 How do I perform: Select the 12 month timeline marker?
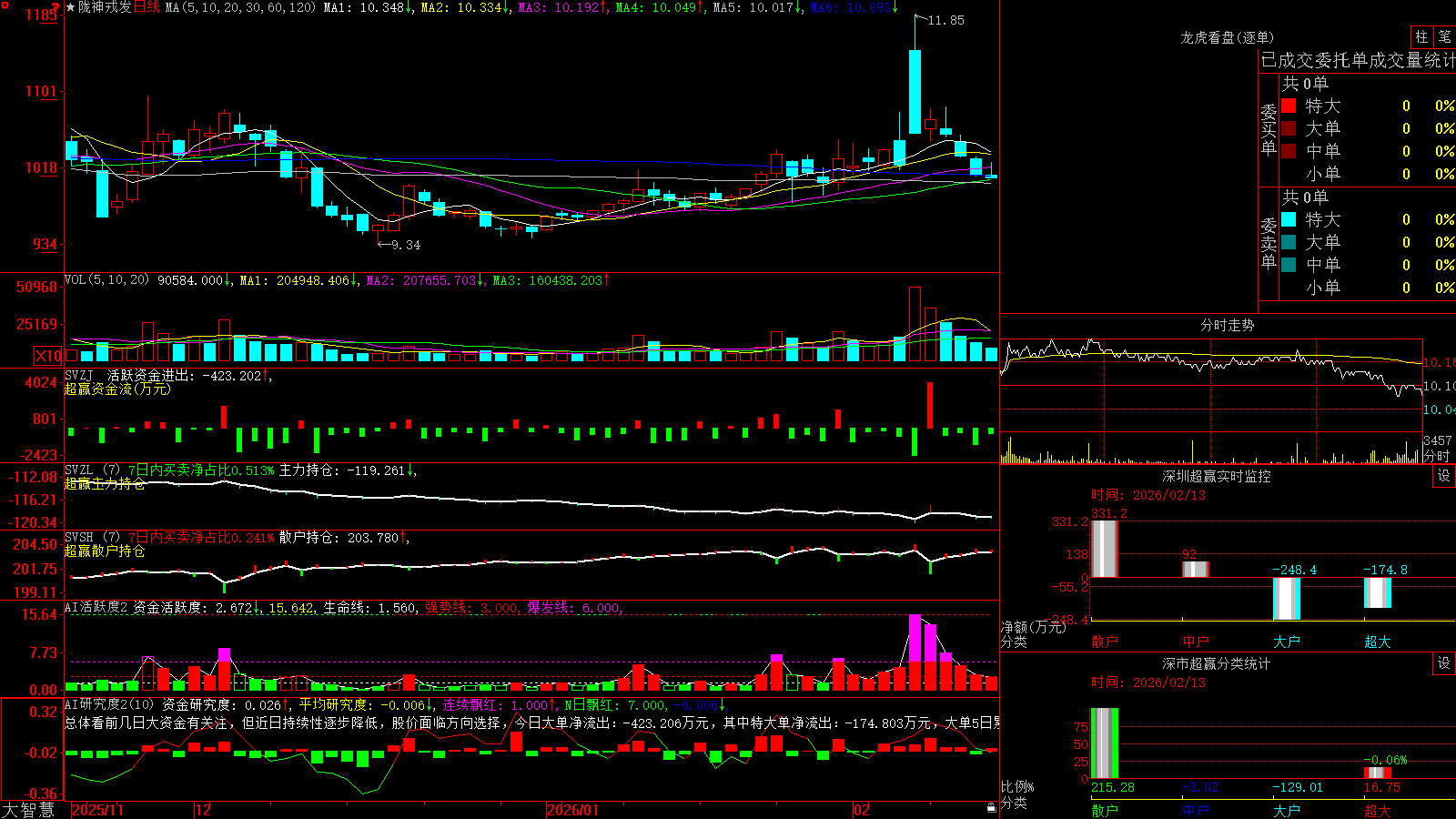(x=204, y=810)
